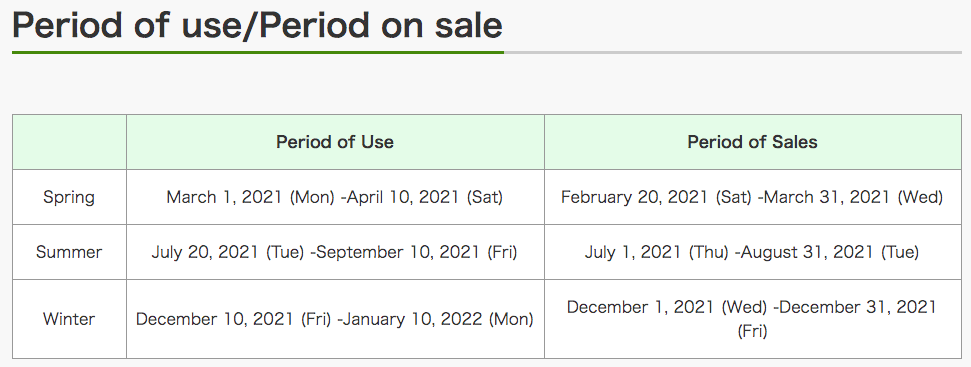The height and width of the screenshot is (367, 971).
Task: Click "September 10, 2021 (Fri)" text
Action: pos(417,253)
